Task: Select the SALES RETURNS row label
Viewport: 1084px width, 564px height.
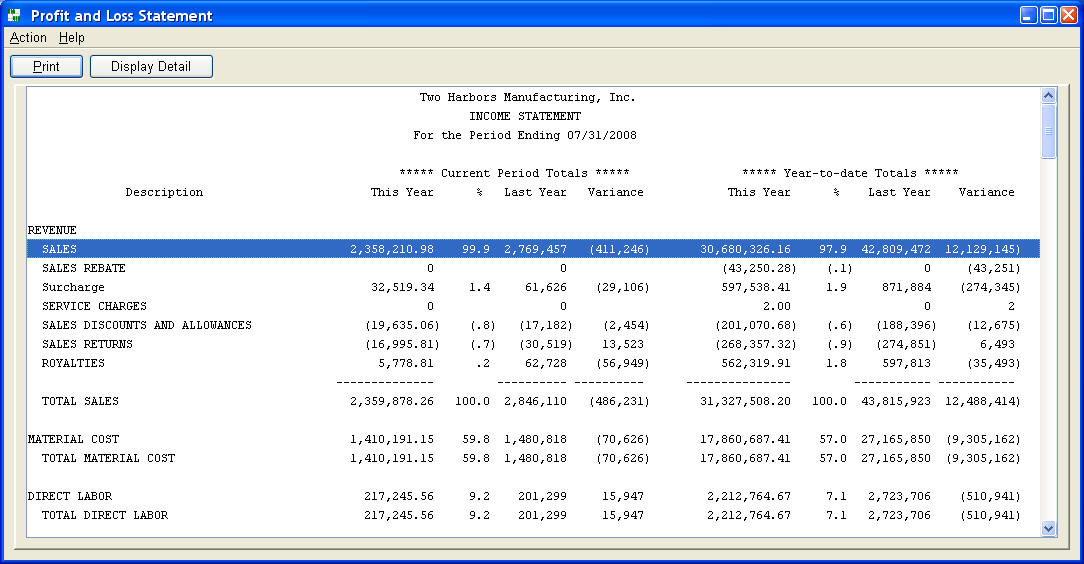Action: pos(87,344)
